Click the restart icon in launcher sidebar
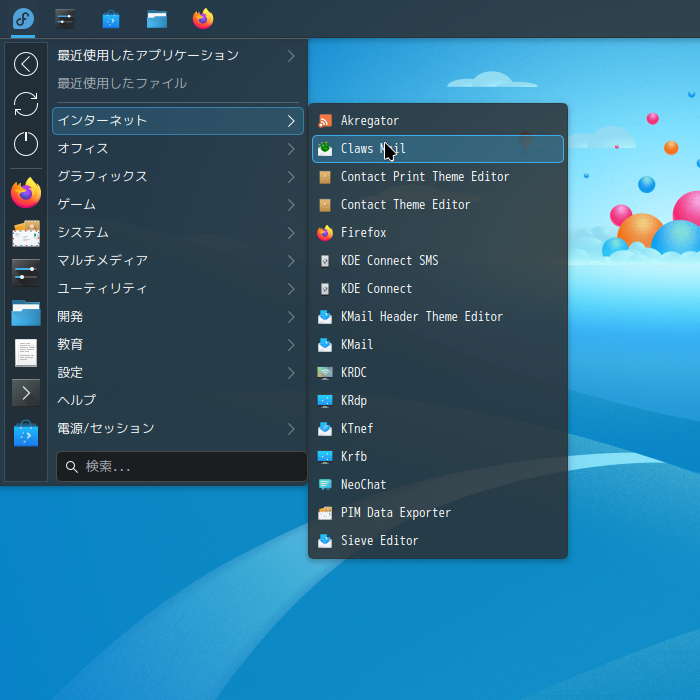The height and width of the screenshot is (700, 700). point(26,104)
